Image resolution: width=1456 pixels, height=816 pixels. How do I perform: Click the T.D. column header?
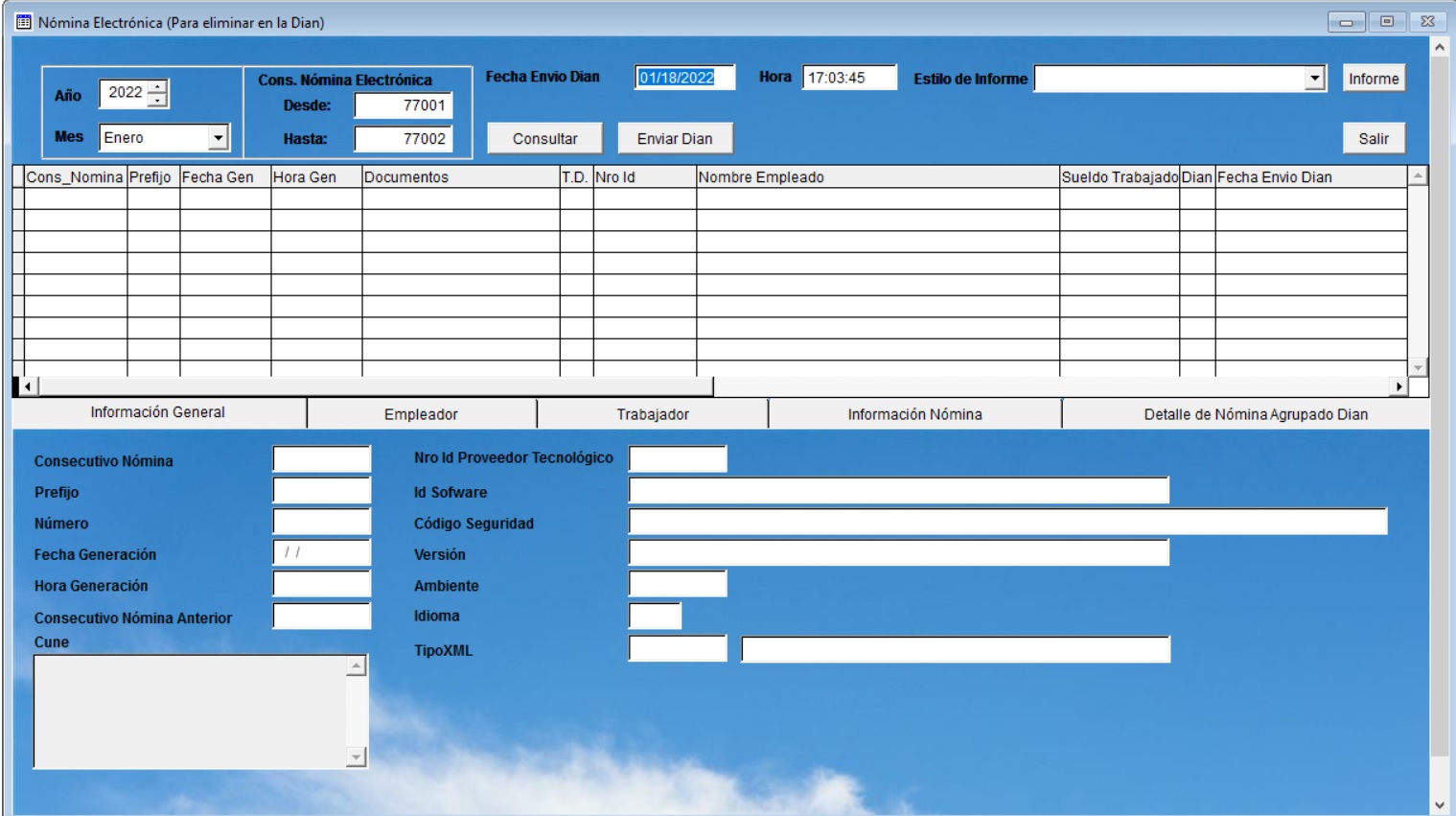click(576, 176)
